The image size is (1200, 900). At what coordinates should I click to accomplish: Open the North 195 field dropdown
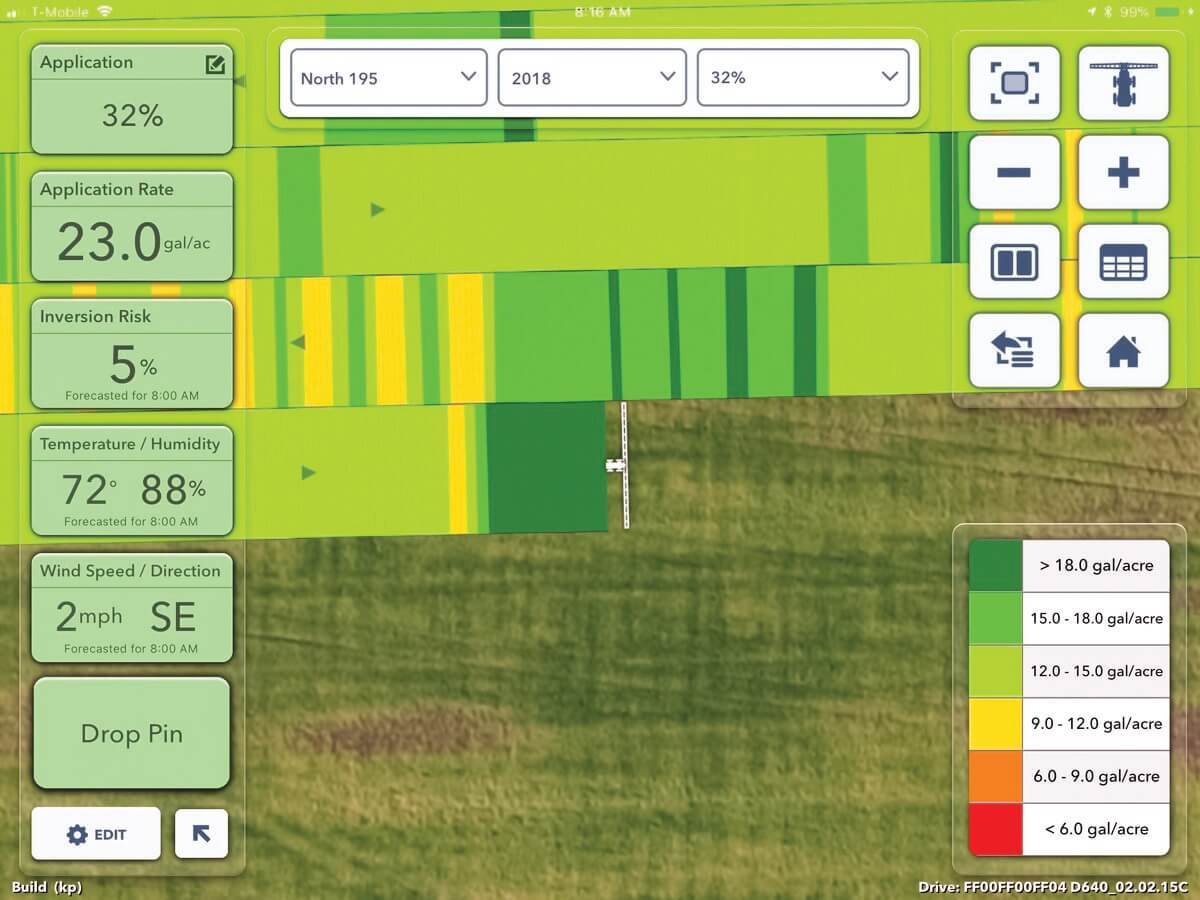(x=388, y=77)
